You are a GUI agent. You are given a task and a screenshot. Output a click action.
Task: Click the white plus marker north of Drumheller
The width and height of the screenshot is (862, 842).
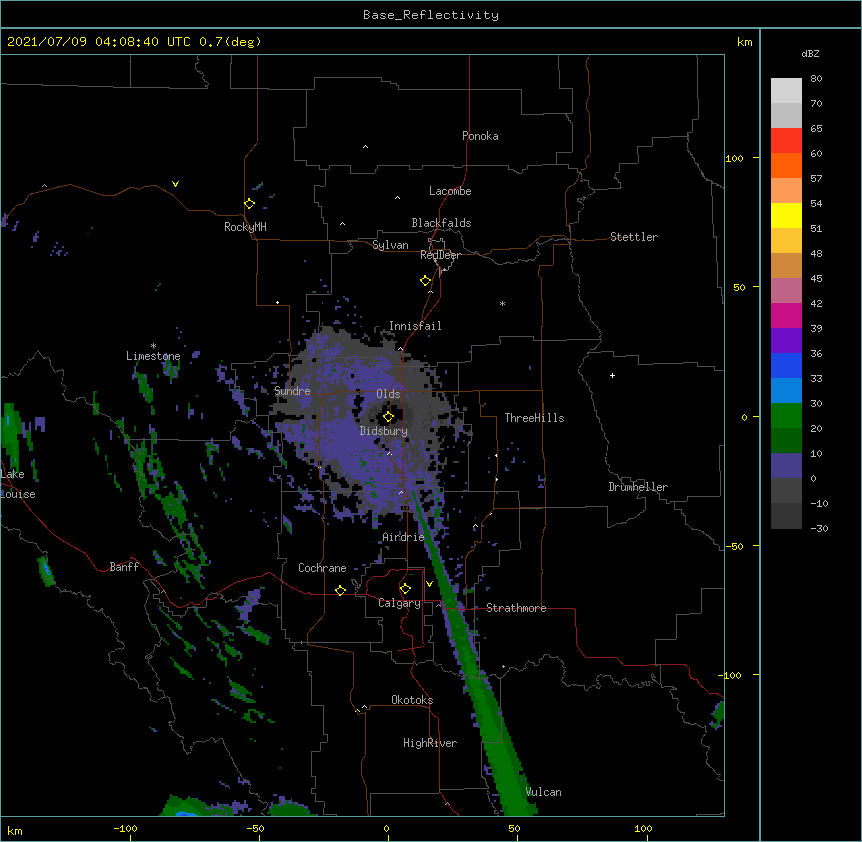click(612, 375)
